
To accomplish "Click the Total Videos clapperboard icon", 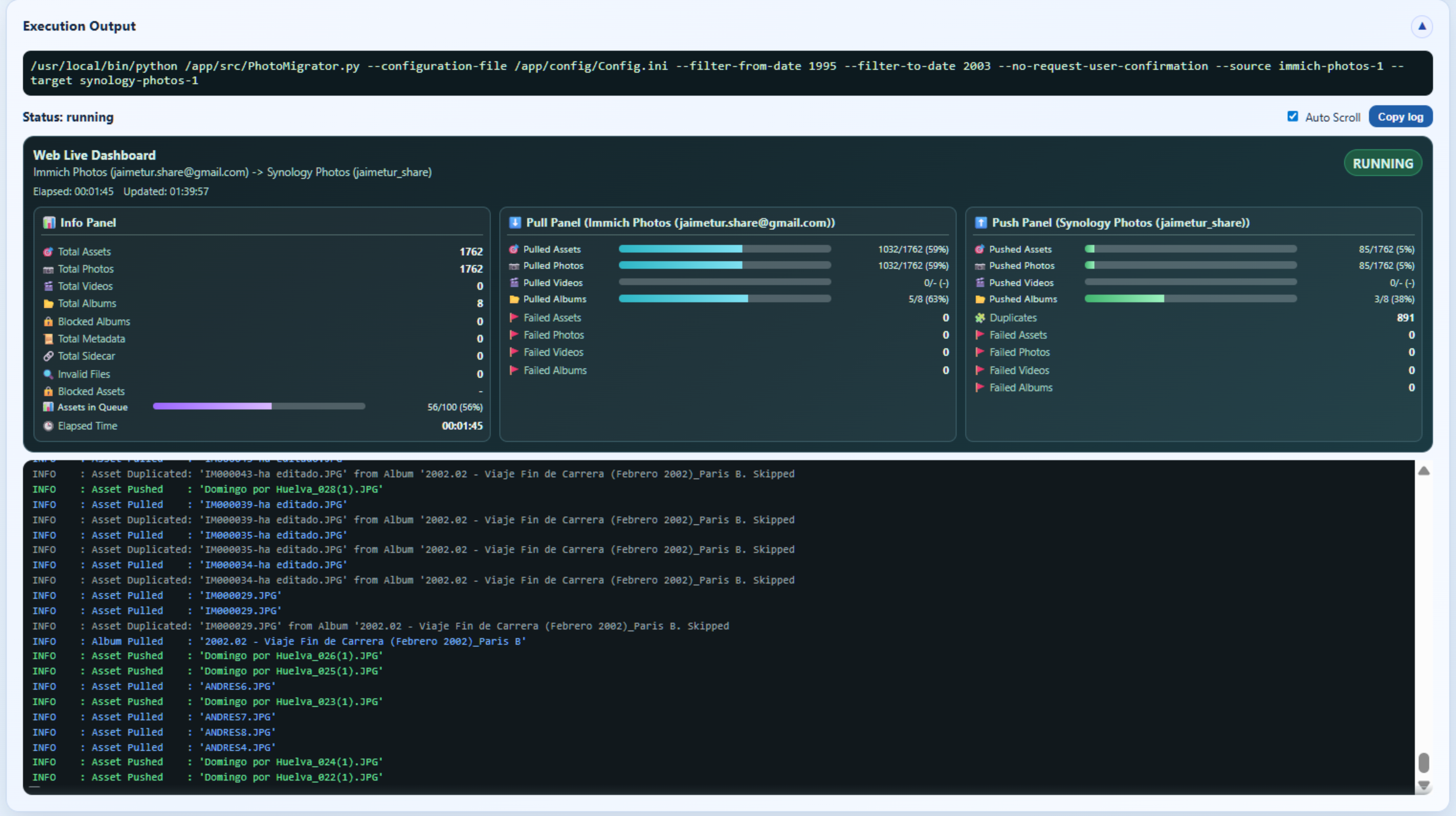I will tap(49, 286).
